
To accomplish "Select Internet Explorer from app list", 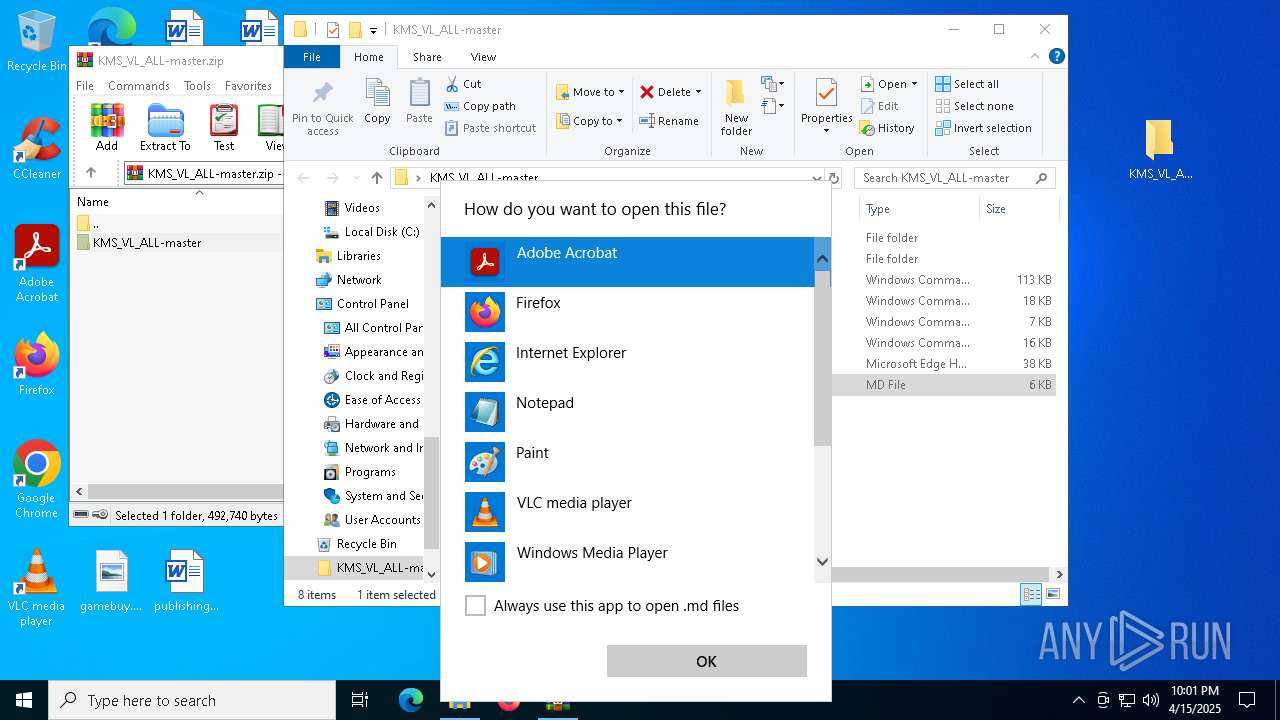I will tap(628, 362).
